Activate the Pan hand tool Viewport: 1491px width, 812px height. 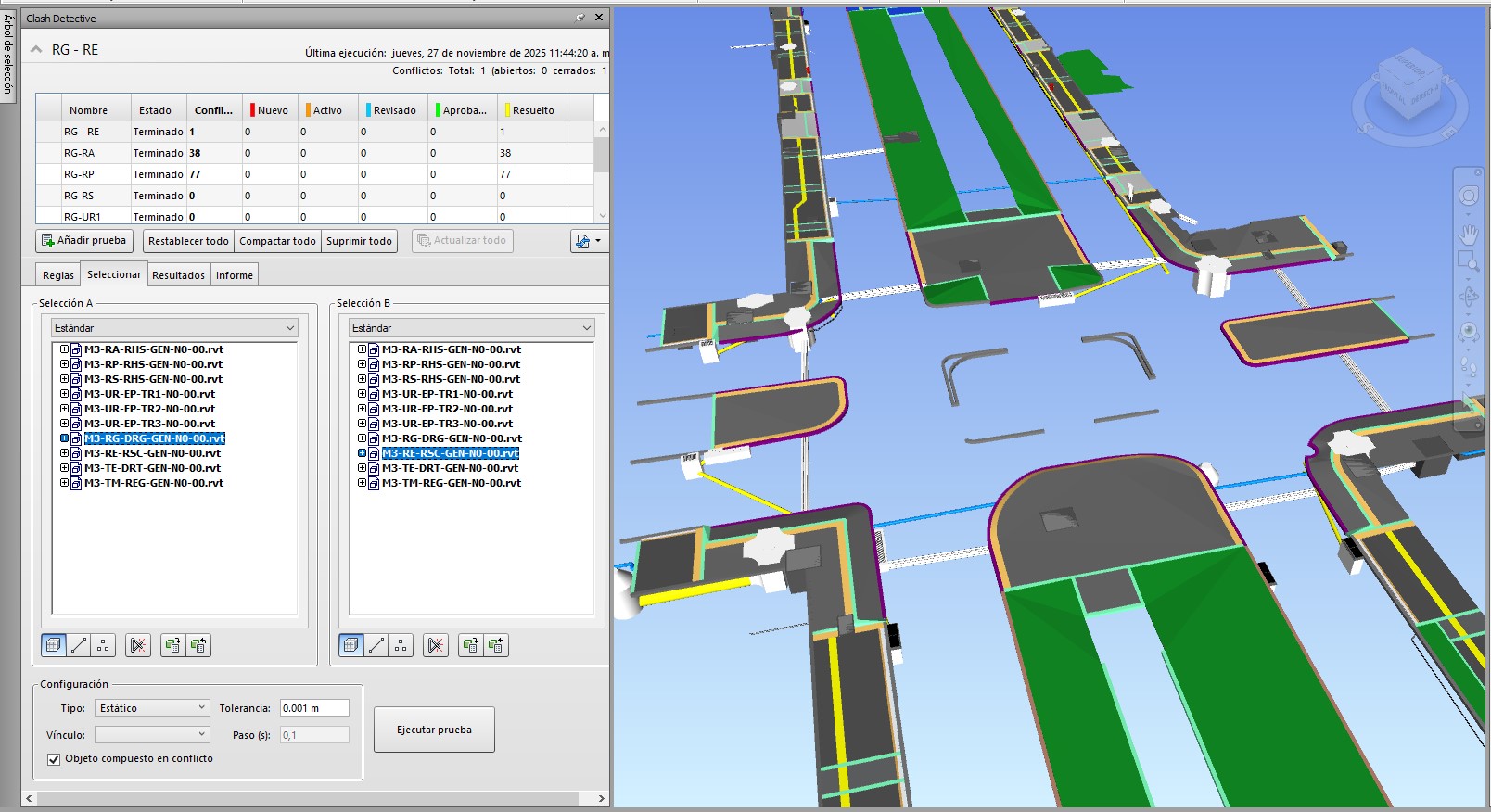pyautogui.click(x=1469, y=233)
